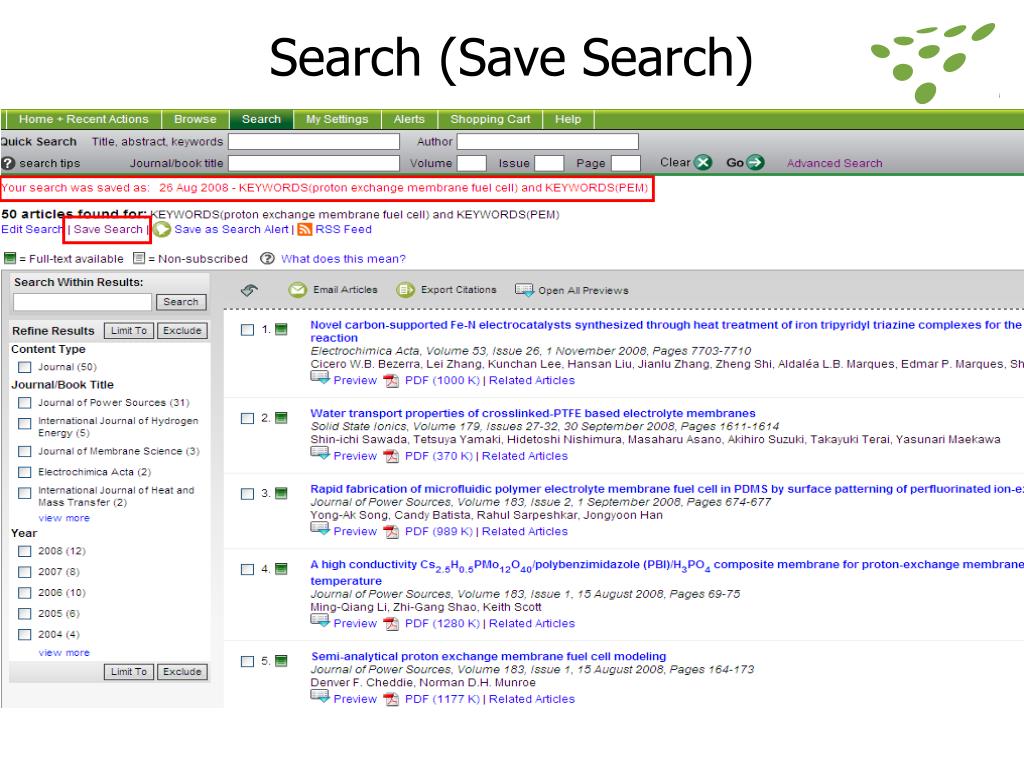Image resolution: width=1024 pixels, height=768 pixels.
Task: Click the PDF icon for article 2 (370 K)
Action: pyautogui.click(x=391, y=456)
